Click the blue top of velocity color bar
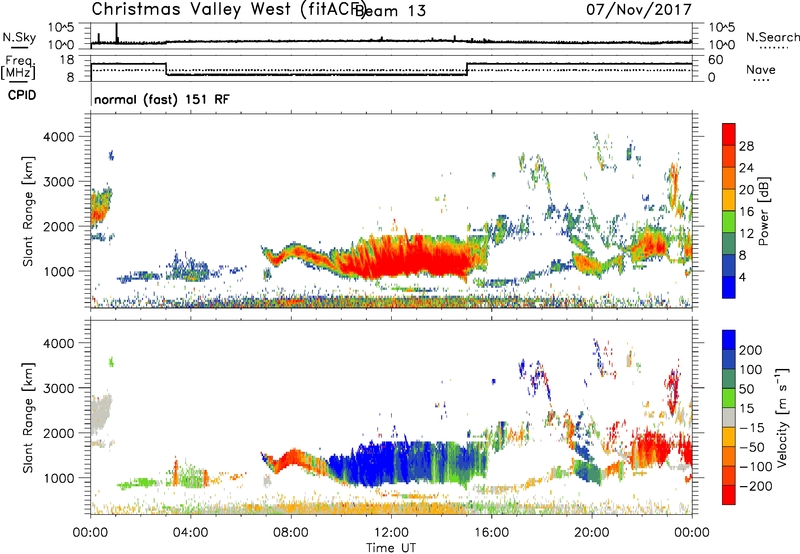The height and width of the screenshot is (554, 800). (x=729, y=340)
